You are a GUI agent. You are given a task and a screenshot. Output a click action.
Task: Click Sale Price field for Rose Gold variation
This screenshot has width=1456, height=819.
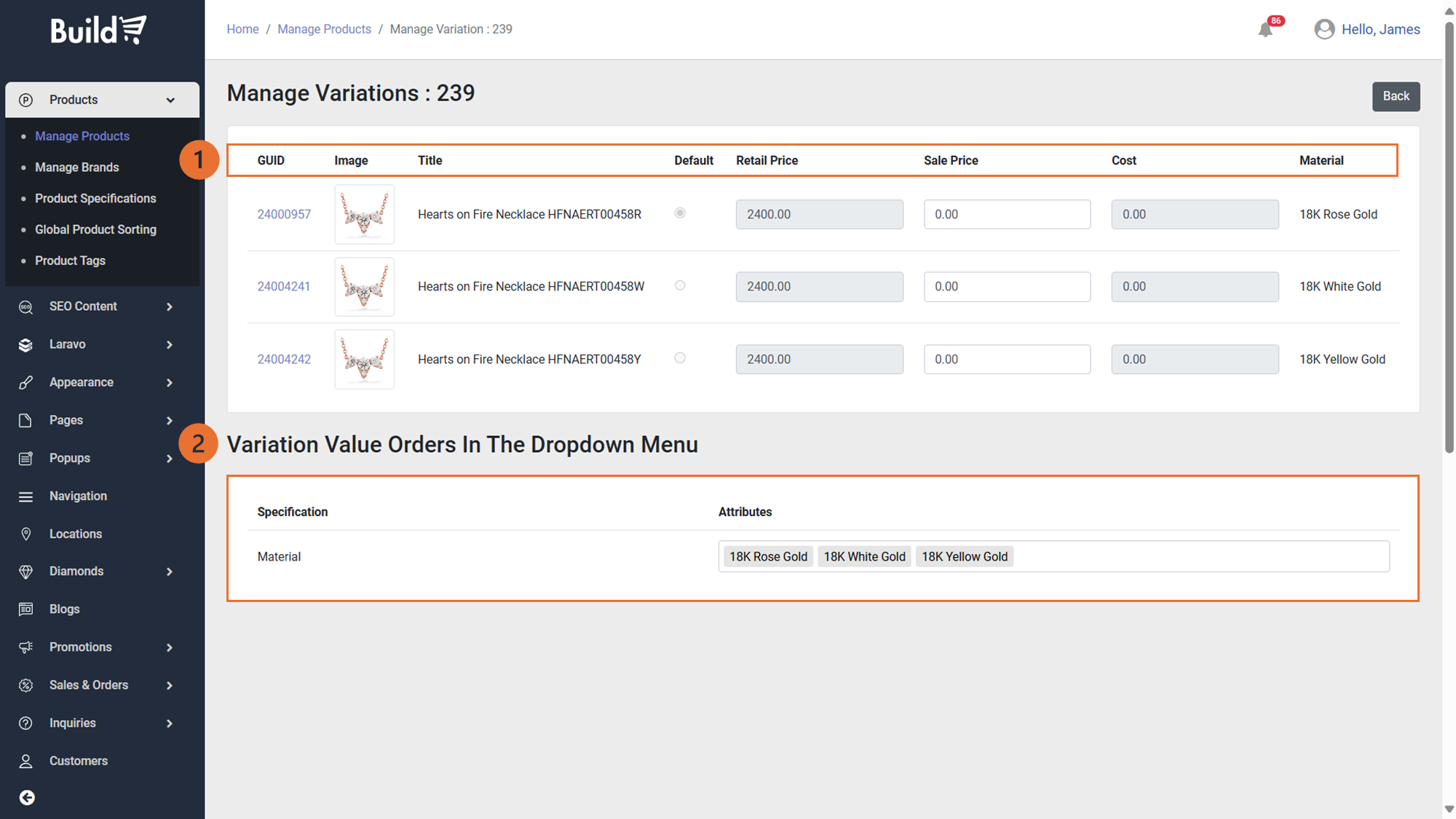[x=1007, y=214]
